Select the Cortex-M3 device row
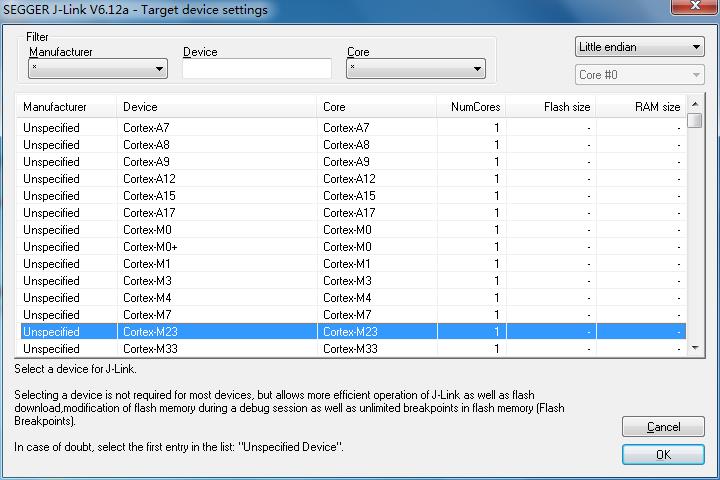This screenshot has width=720, height=480. tap(351, 281)
